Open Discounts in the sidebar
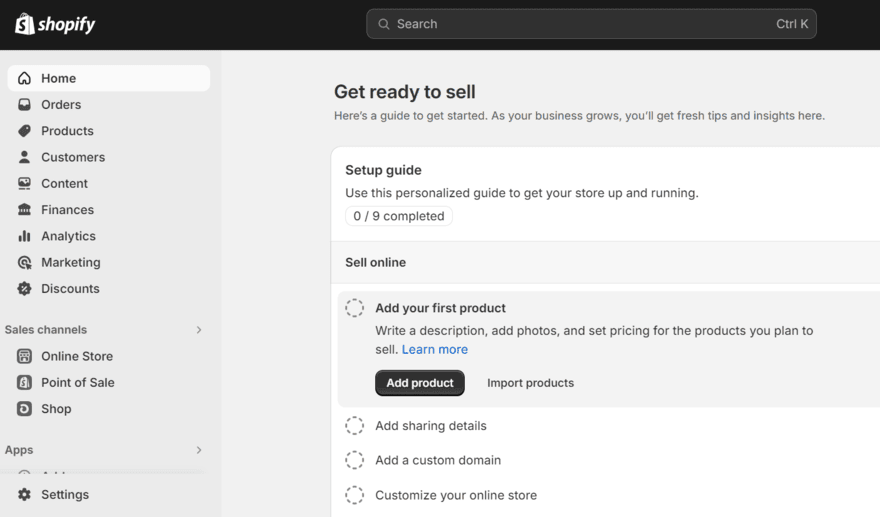 pos(109,289)
